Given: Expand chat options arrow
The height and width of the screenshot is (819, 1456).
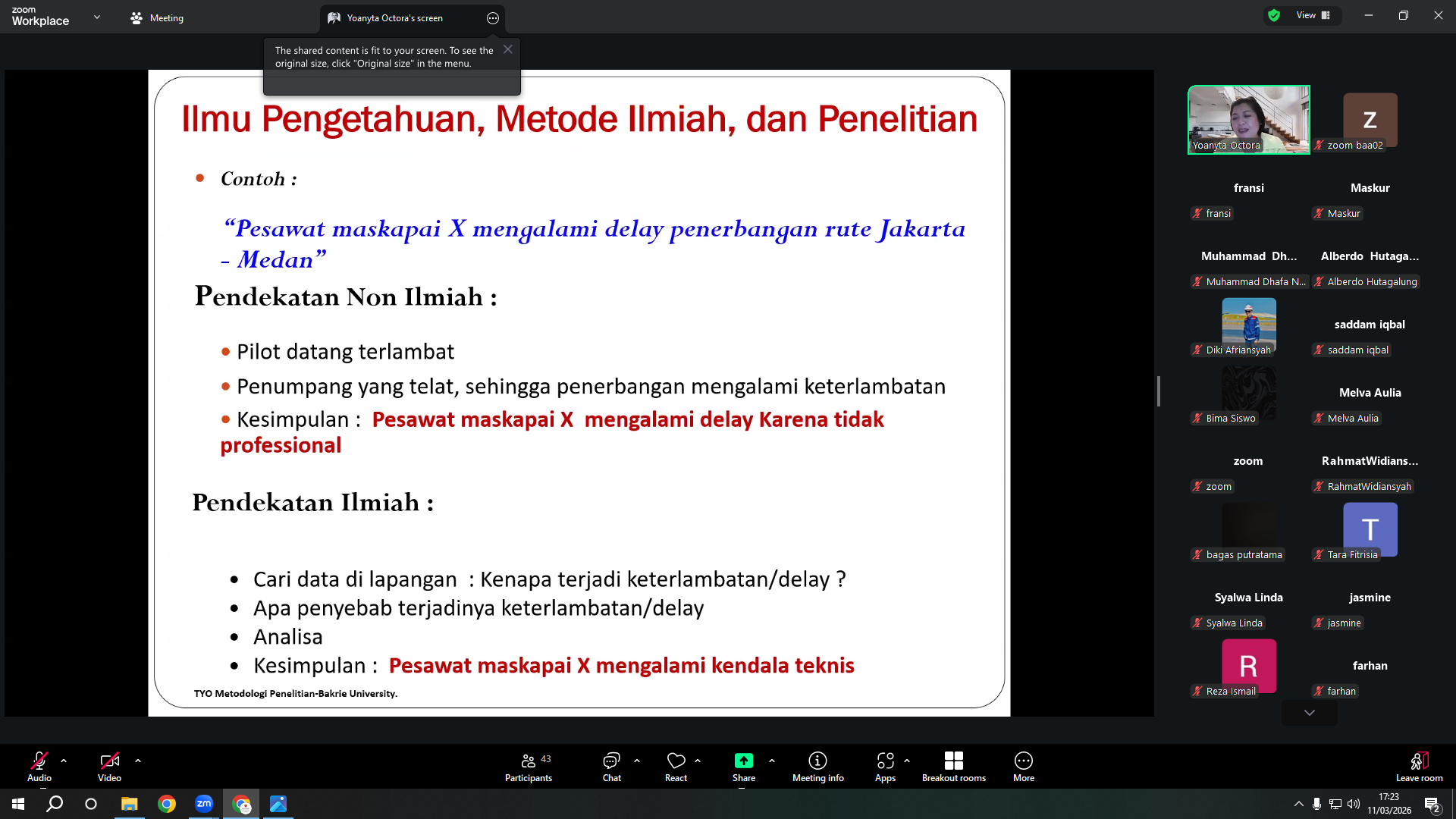Looking at the screenshot, I should pyautogui.click(x=637, y=760).
